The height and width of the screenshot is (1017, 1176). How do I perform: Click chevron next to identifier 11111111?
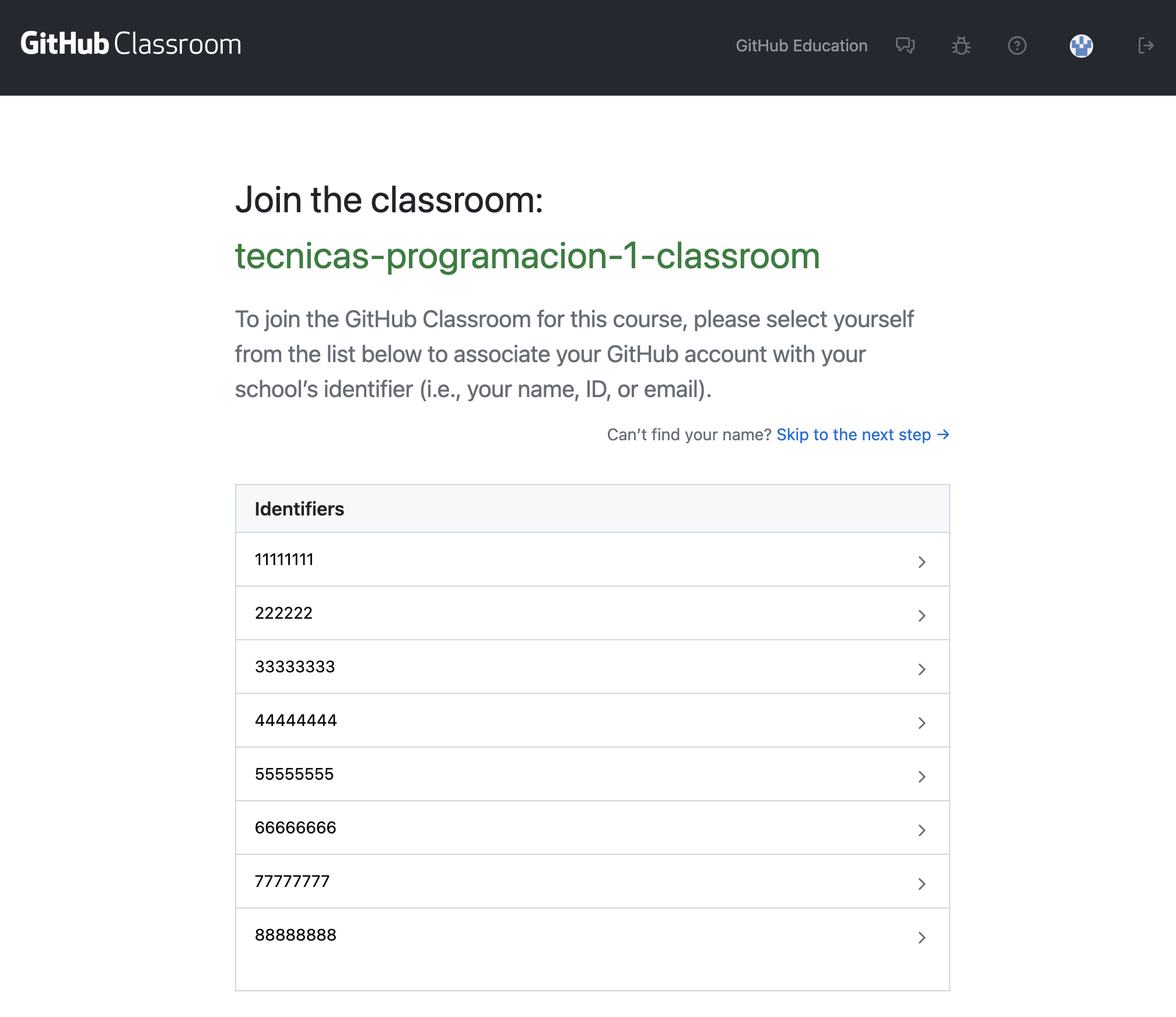[922, 562]
